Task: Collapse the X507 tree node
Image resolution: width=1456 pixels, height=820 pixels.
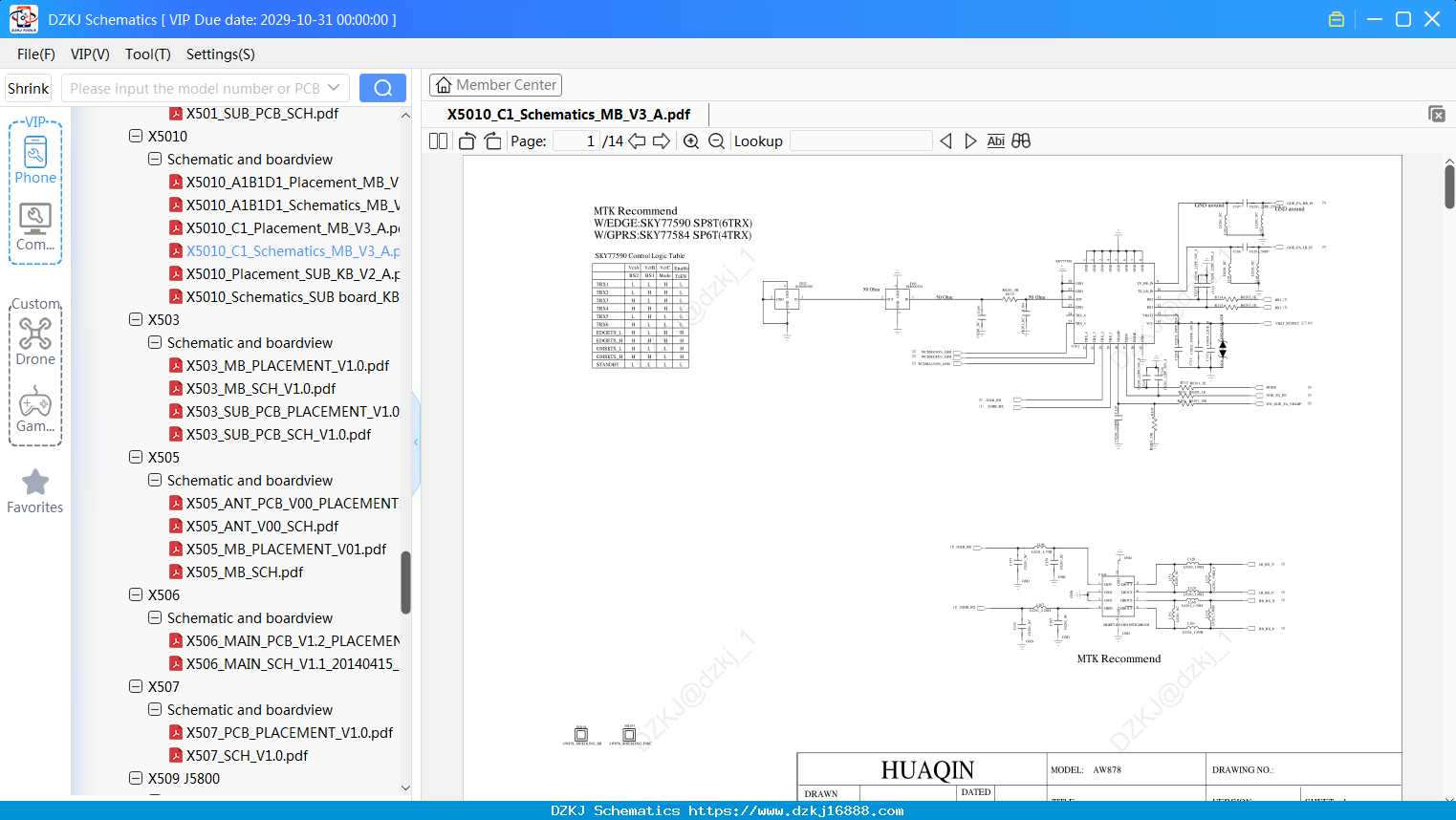Action: 136,686
